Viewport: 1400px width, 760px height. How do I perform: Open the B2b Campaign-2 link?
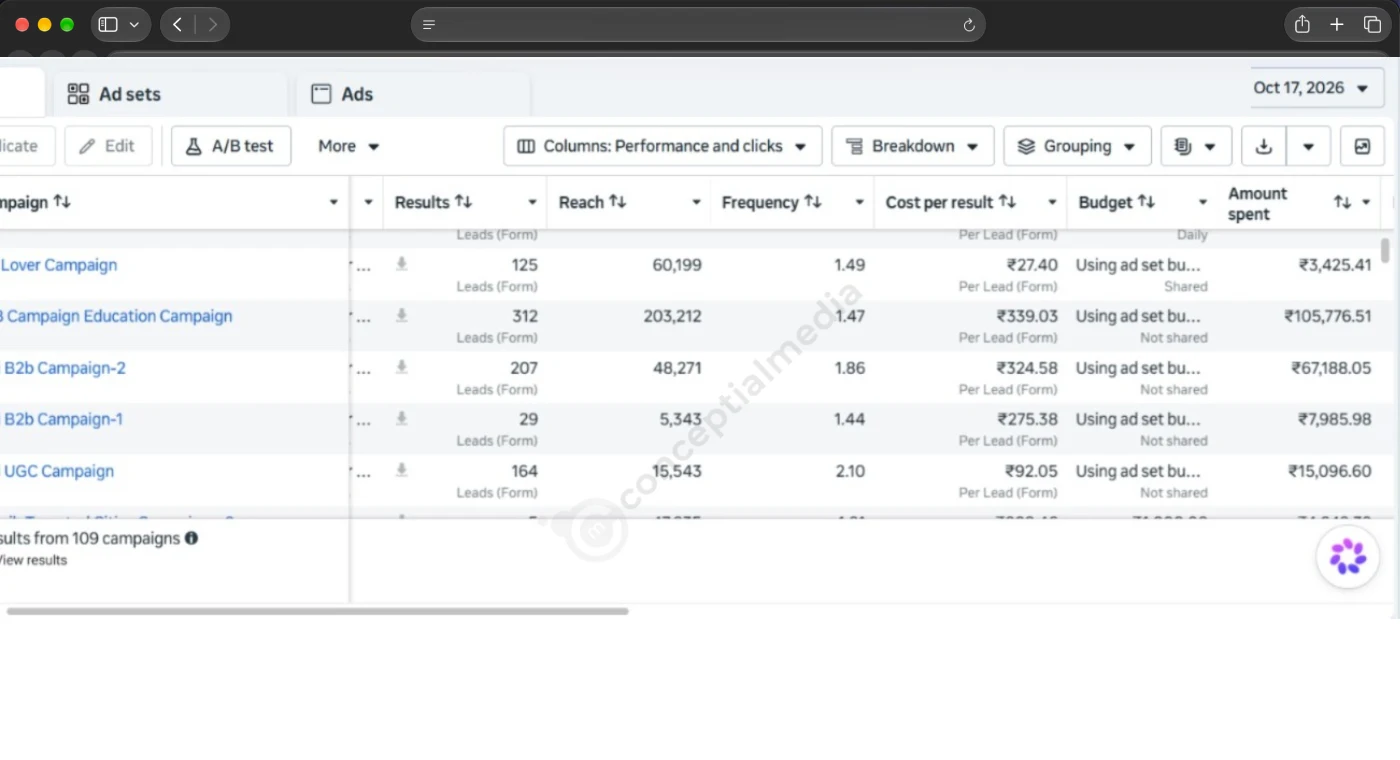[63, 368]
